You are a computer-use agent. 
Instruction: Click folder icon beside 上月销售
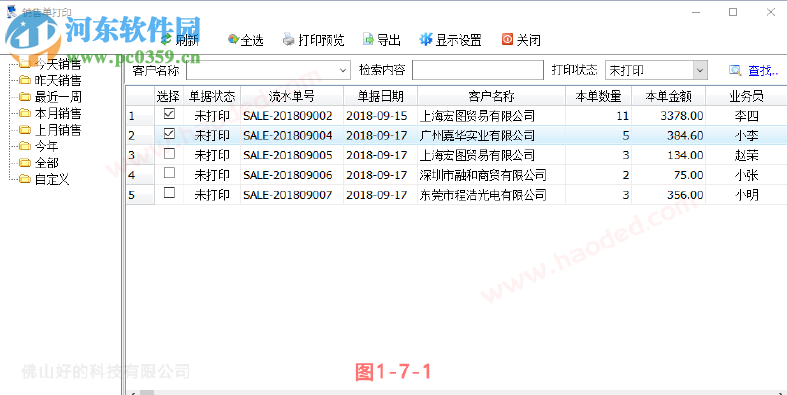(x=25, y=130)
